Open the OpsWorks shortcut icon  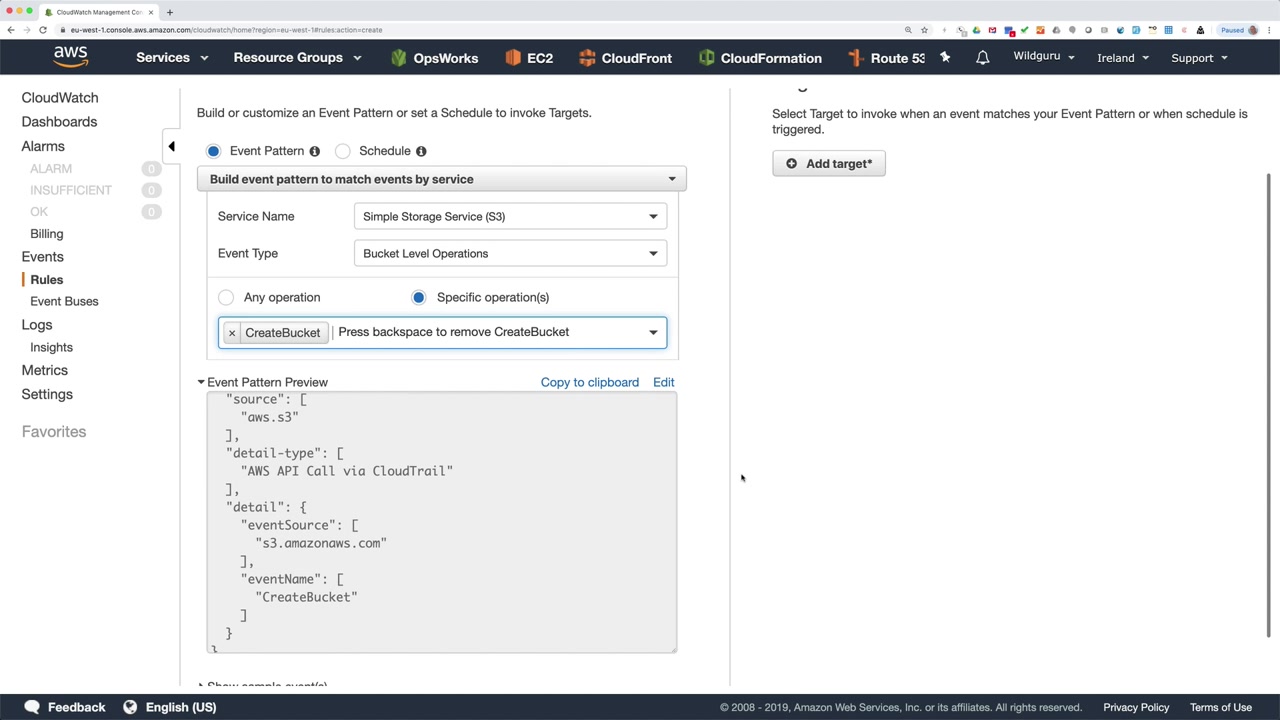[399, 58]
